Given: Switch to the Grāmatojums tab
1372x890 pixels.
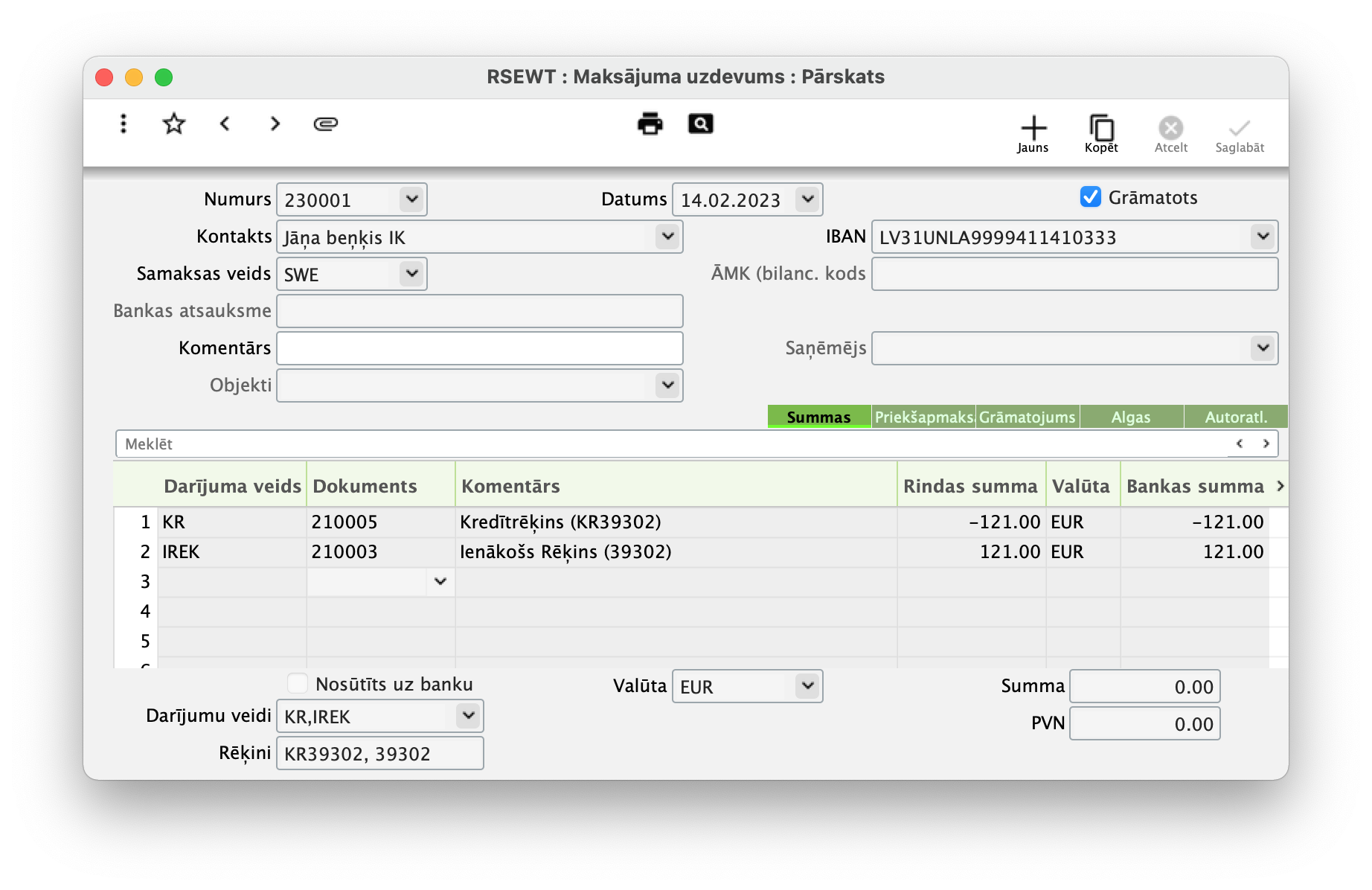Looking at the screenshot, I should [x=1027, y=417].
